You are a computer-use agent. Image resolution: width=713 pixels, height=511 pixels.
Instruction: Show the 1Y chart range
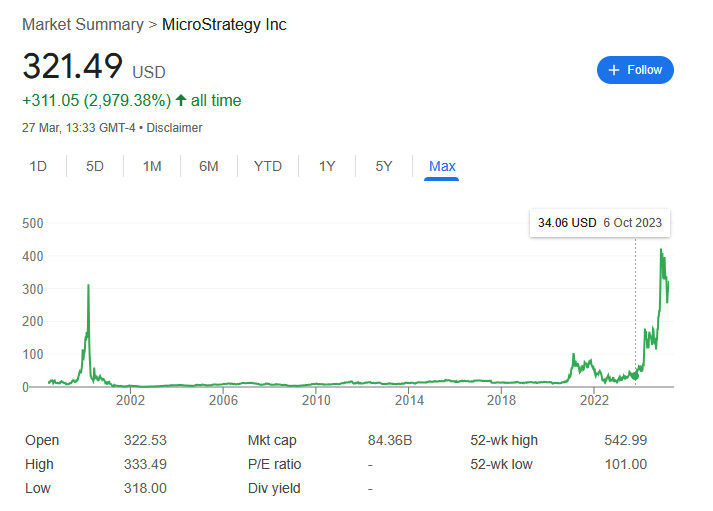(327, 166)
